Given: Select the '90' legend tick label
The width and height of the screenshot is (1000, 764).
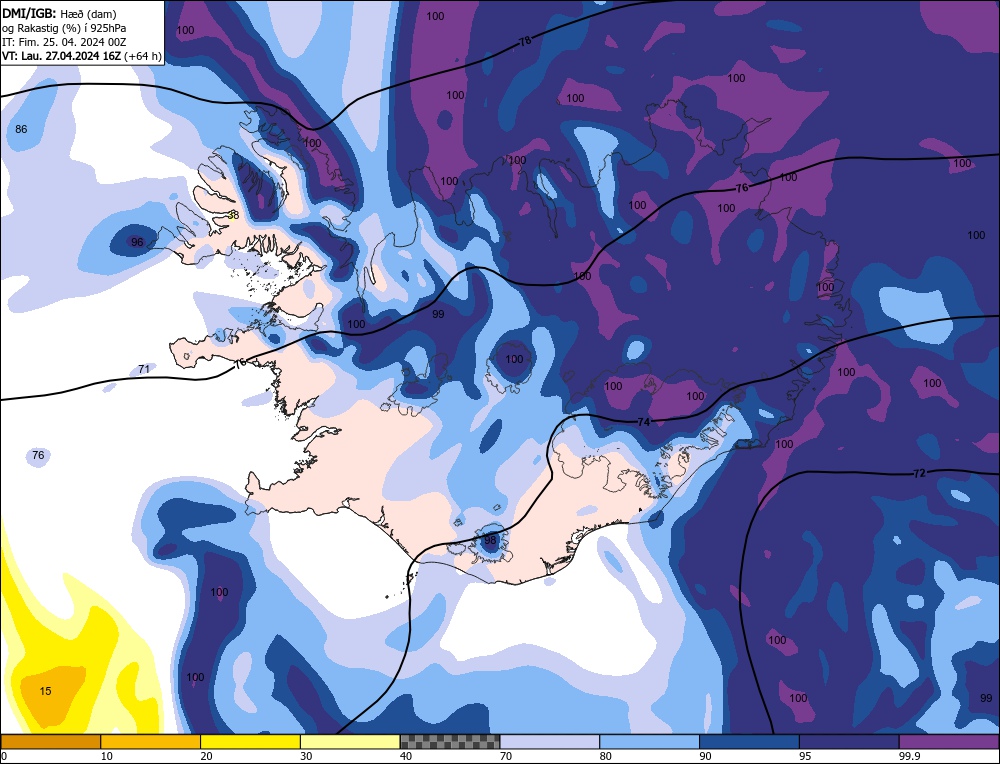Looking at the screenshot, I should [x=706, y=756].
